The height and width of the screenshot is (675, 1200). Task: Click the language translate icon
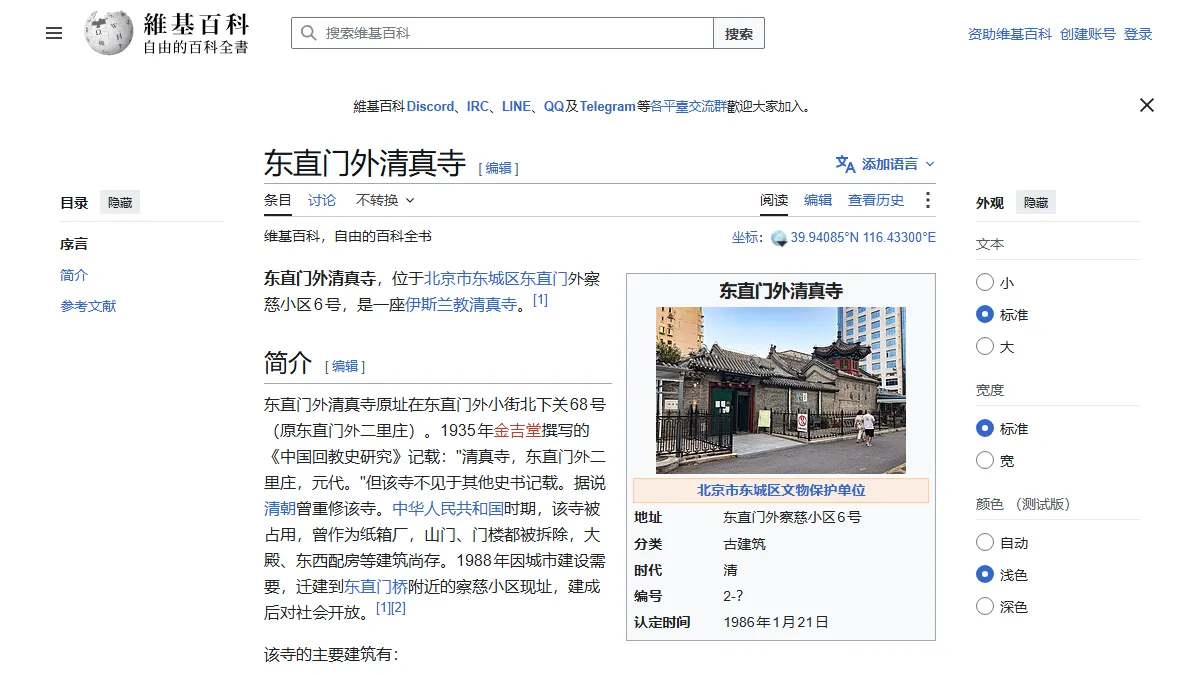point(846,164)
